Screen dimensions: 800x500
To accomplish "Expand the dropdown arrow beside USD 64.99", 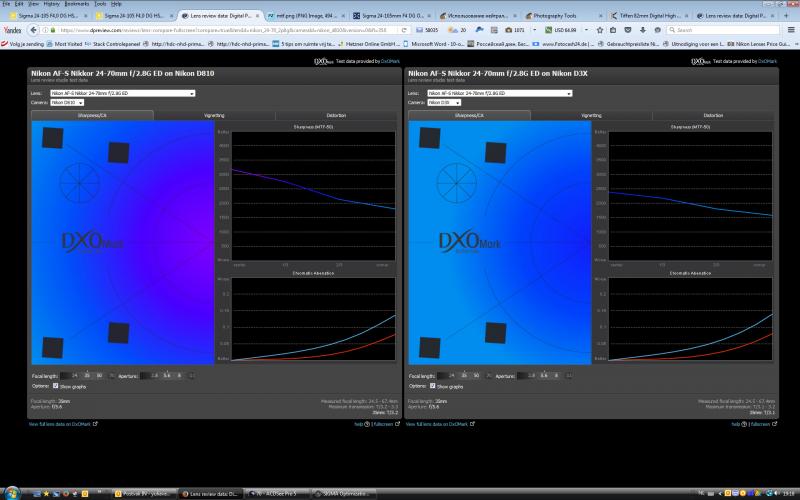I will 586,30.
